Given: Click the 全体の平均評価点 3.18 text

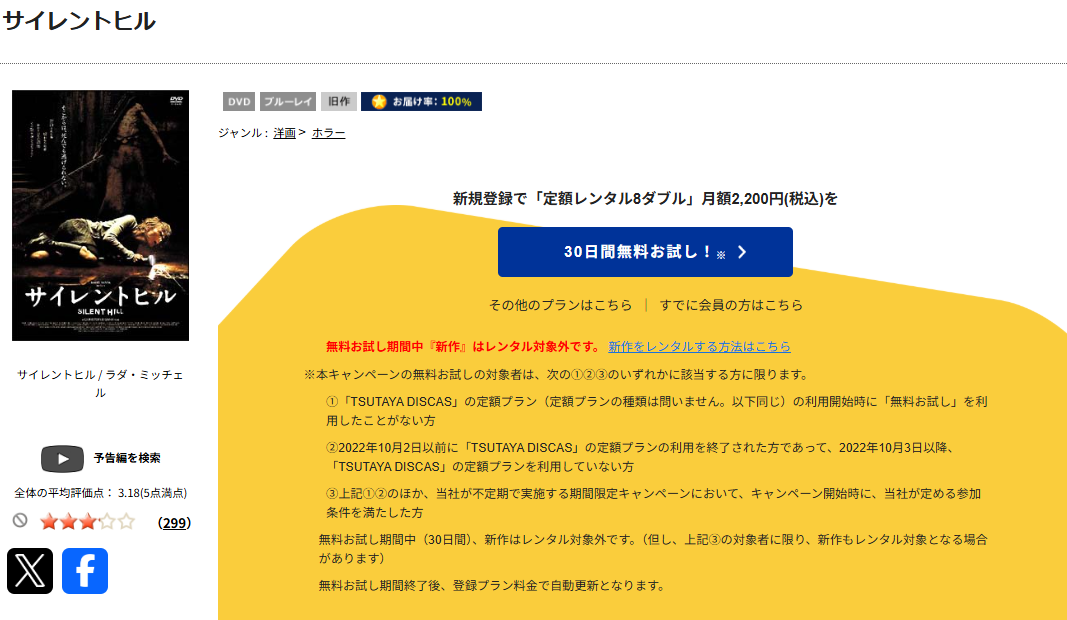Looking at the screenshot, I should tap(101, 493).
